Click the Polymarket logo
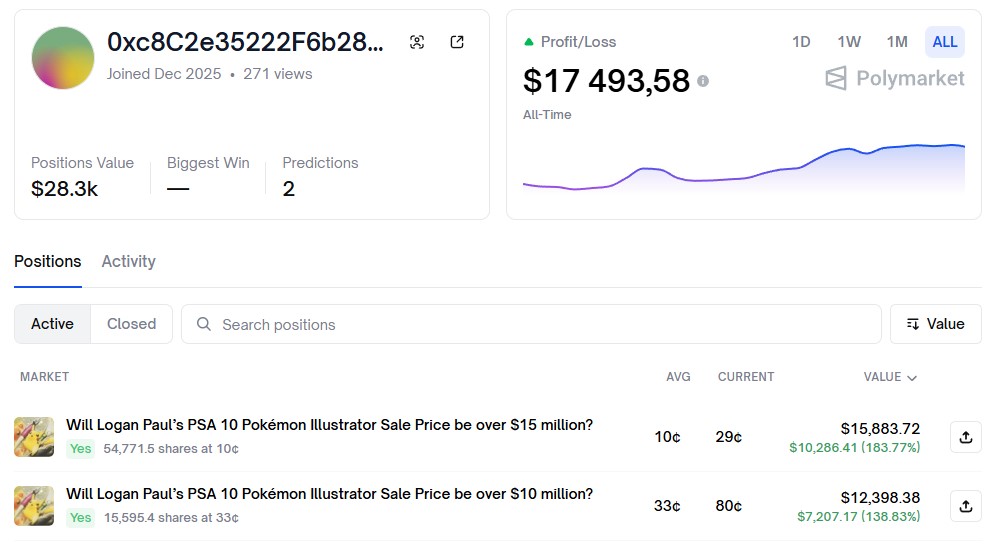This screenshot has width=998, height=550. tap(895, 78)
